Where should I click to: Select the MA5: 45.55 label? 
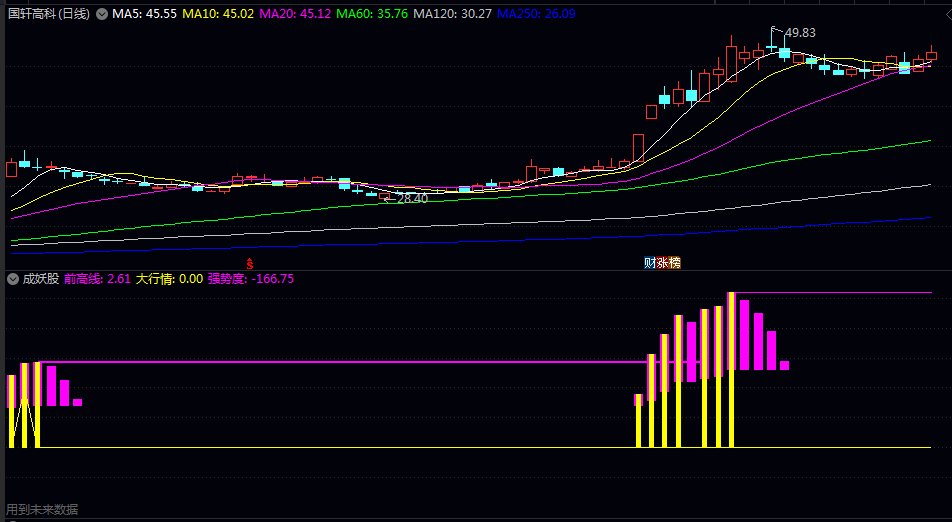144,13
